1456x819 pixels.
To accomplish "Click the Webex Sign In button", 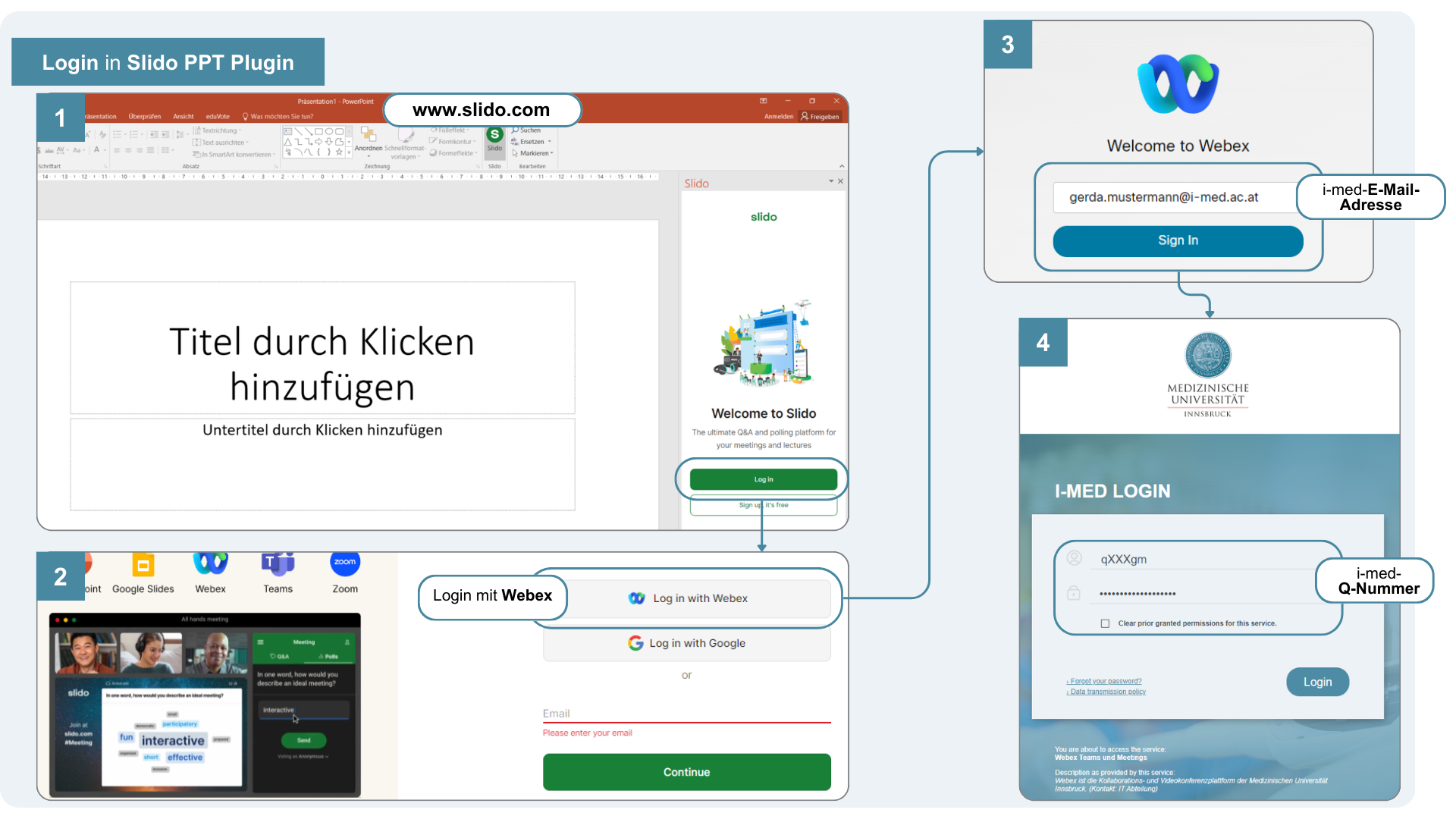I will click(x=1178, y=240).
